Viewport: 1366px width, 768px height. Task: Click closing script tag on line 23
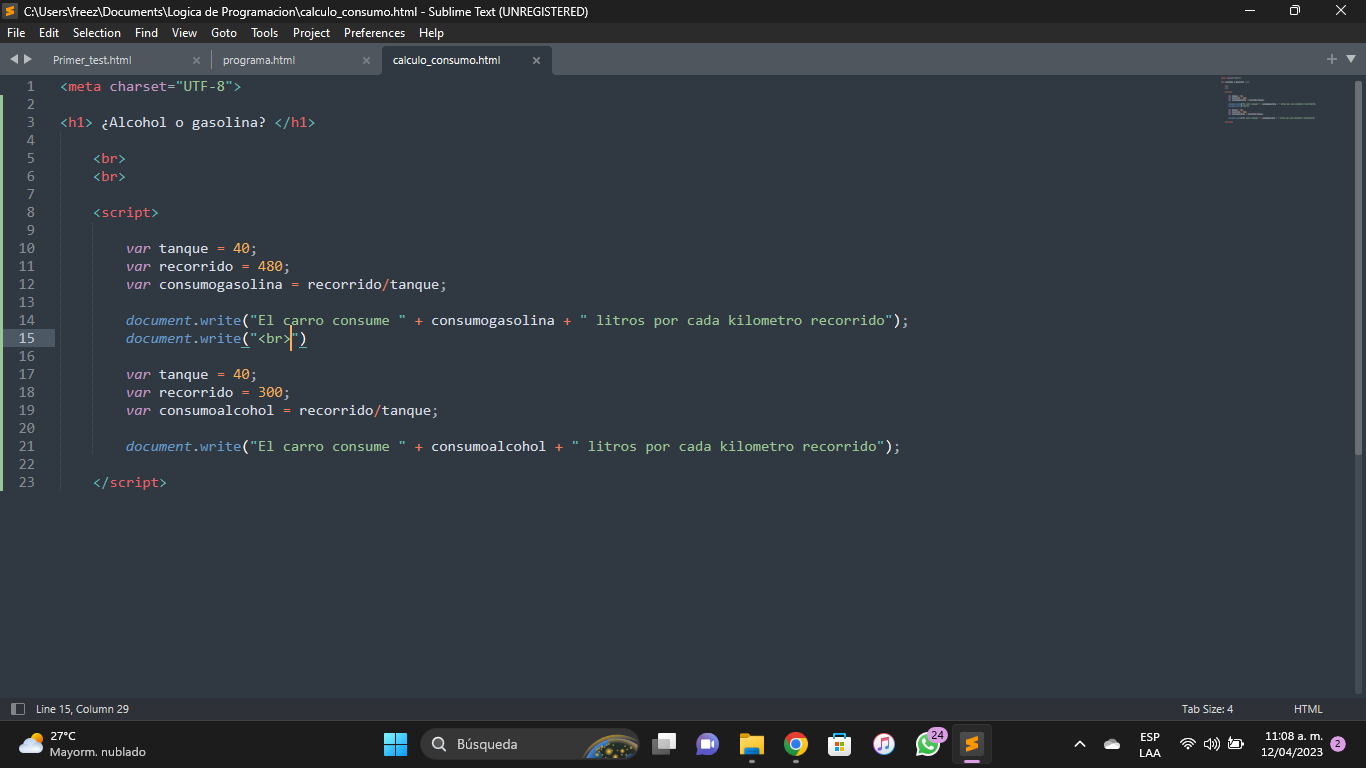point(130,482)
